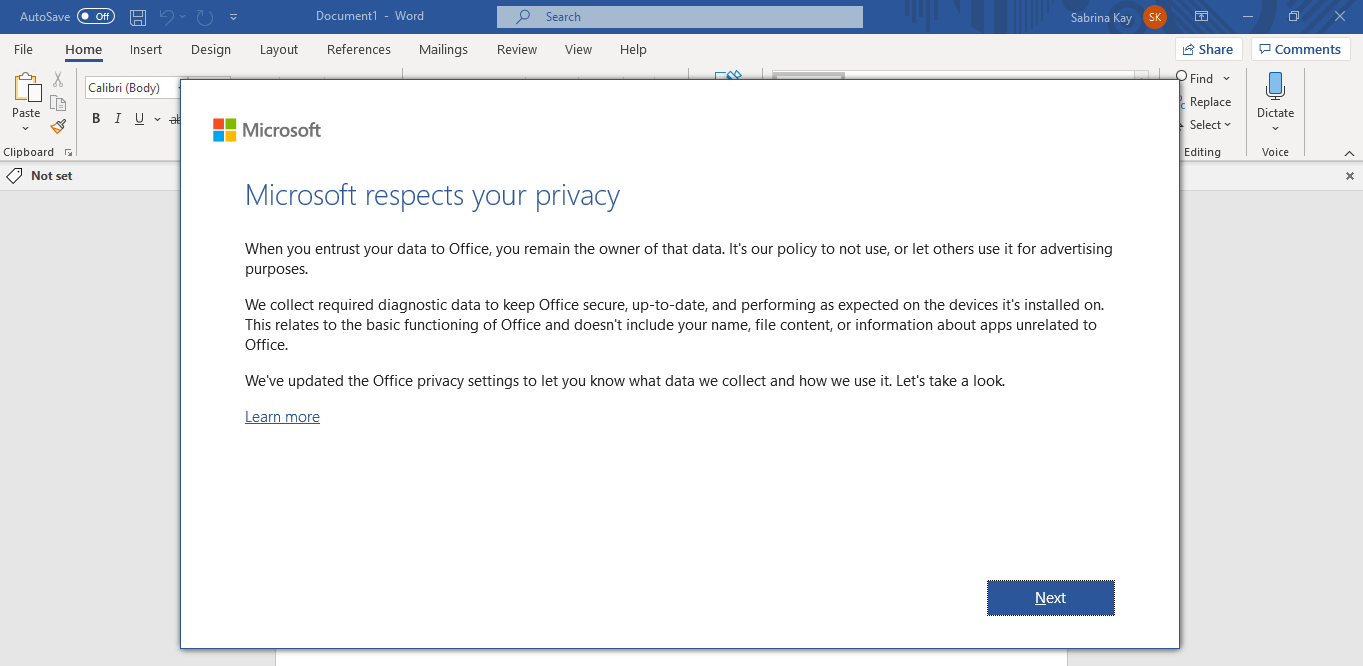Open the Select dropdown in the Editing group

pyautogui.click(x=1208, y=124)
